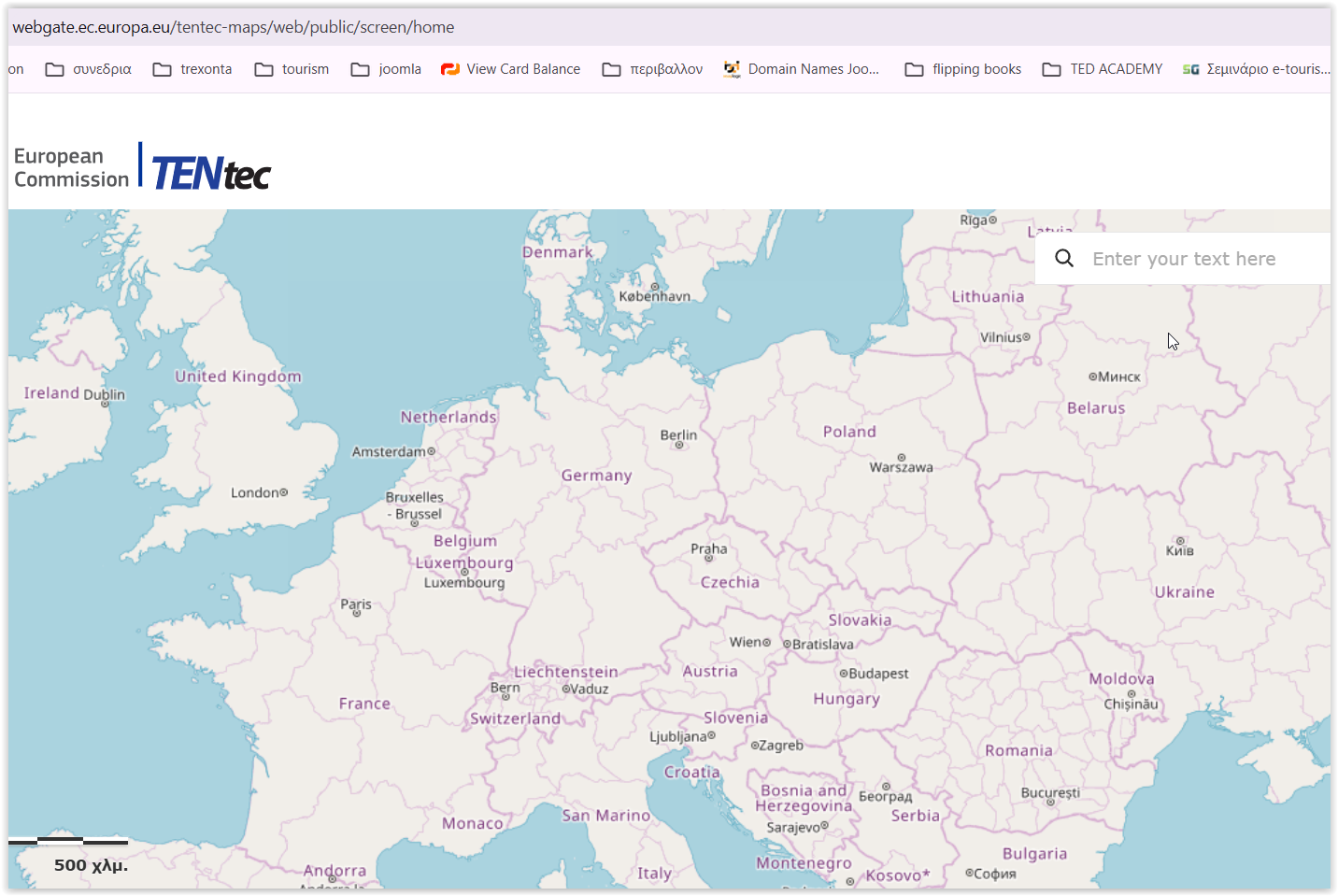The image size is (1338, 896).
Task: Click the France label on the map
Action: [x=364, y=704]
